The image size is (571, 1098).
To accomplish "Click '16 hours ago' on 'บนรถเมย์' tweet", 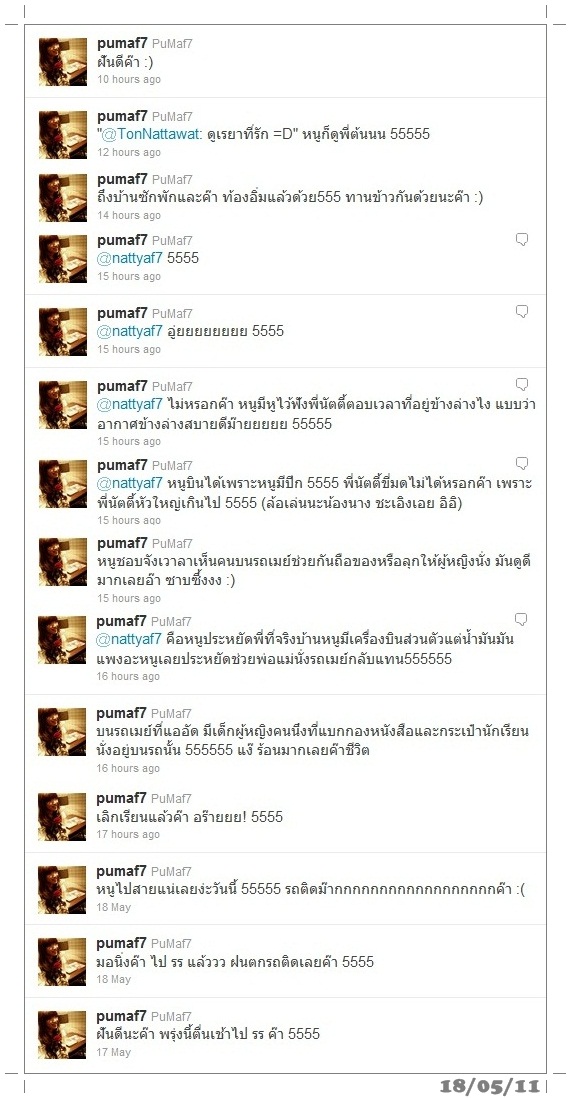I will [x=128, y=769].
